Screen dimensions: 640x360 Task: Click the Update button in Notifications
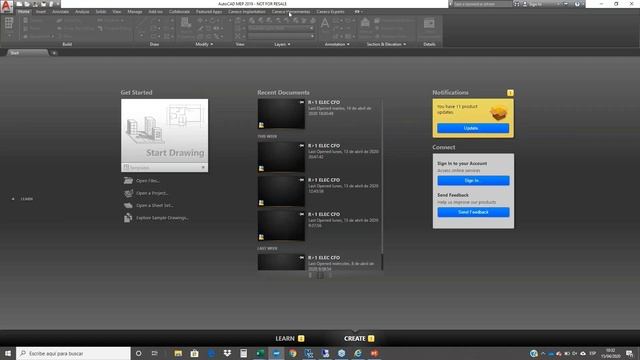click(473, 128)
